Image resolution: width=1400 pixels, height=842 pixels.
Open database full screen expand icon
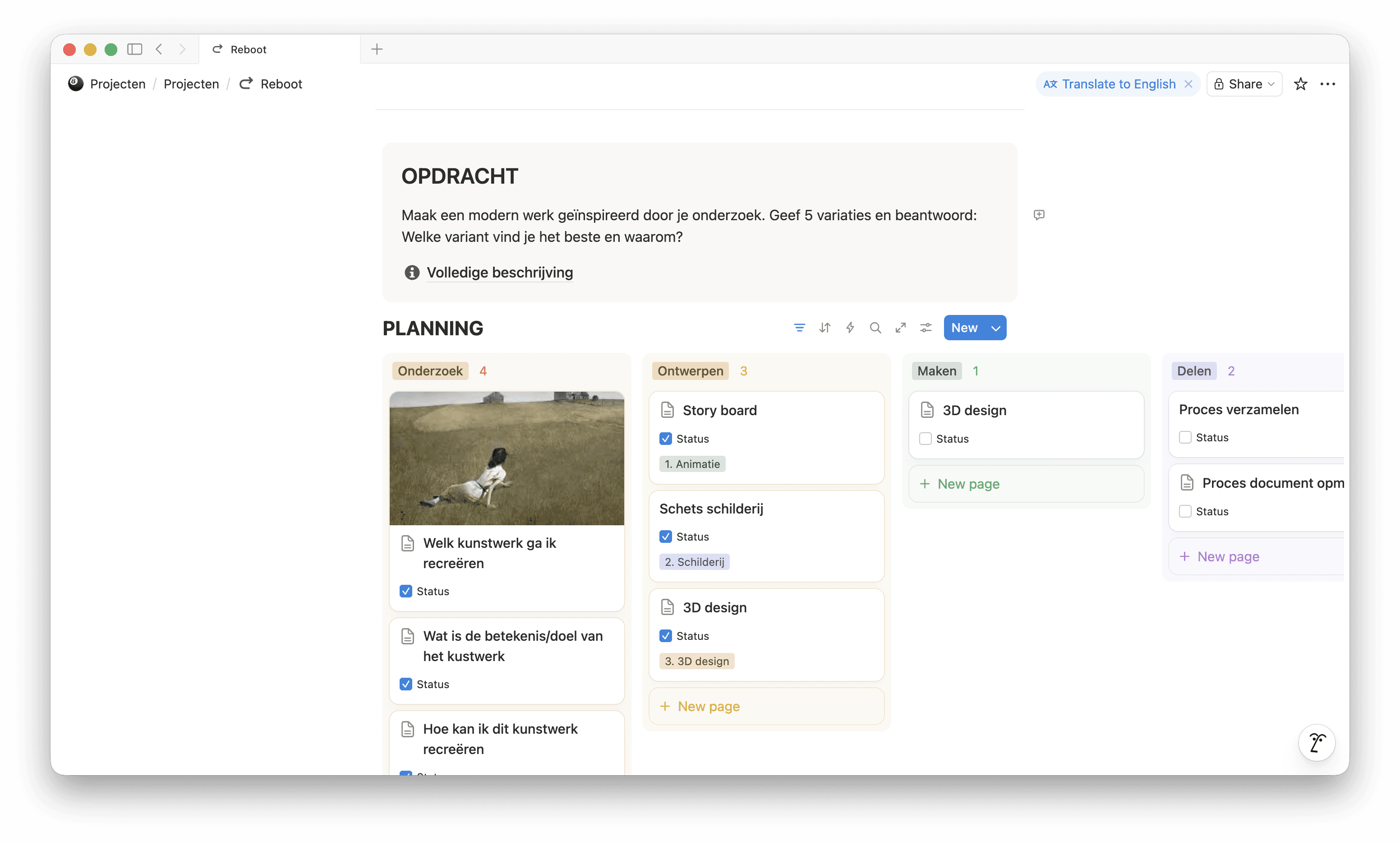[900, 328]
